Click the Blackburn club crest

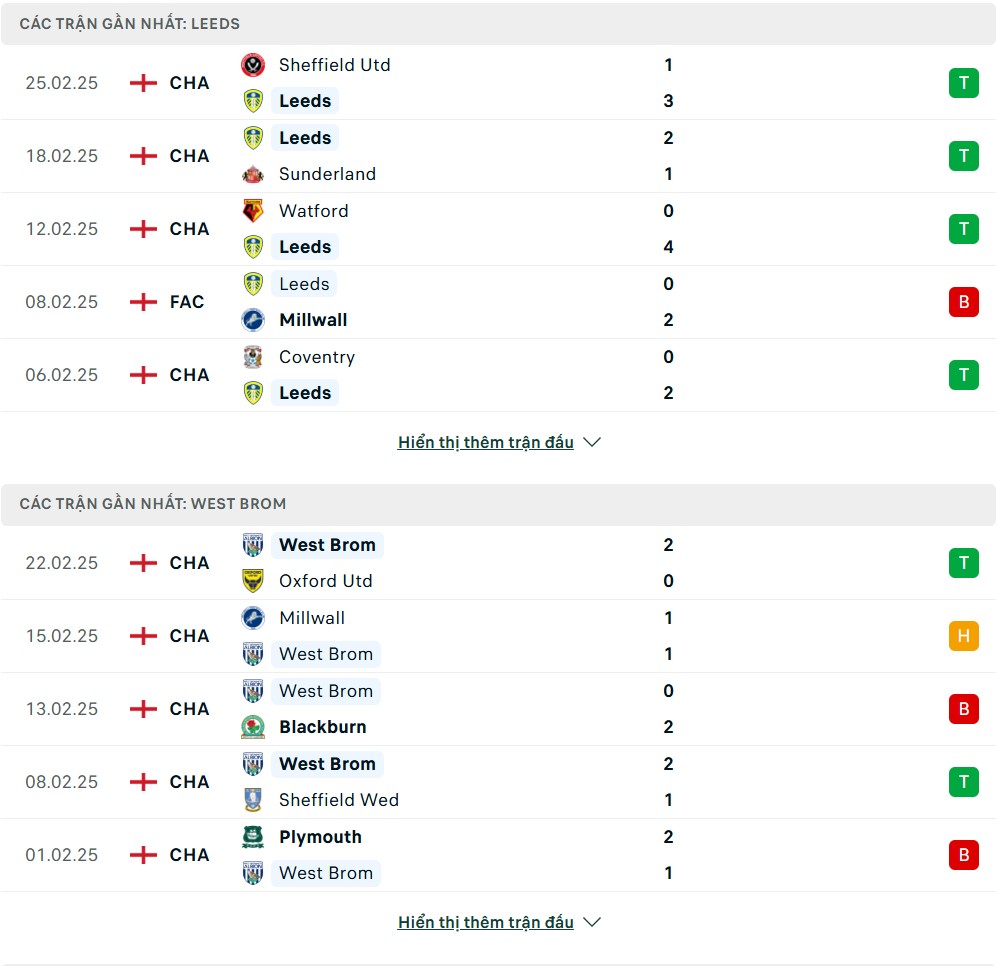pos(253,727)
